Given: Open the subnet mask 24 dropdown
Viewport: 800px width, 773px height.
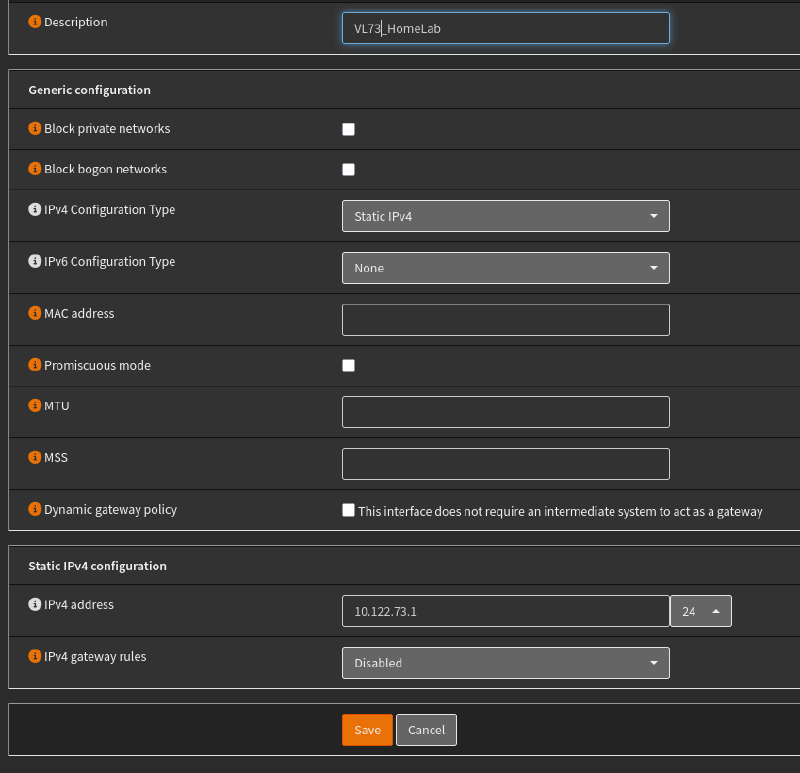Looking at the screenshot, I should click(x=701, y=611).
